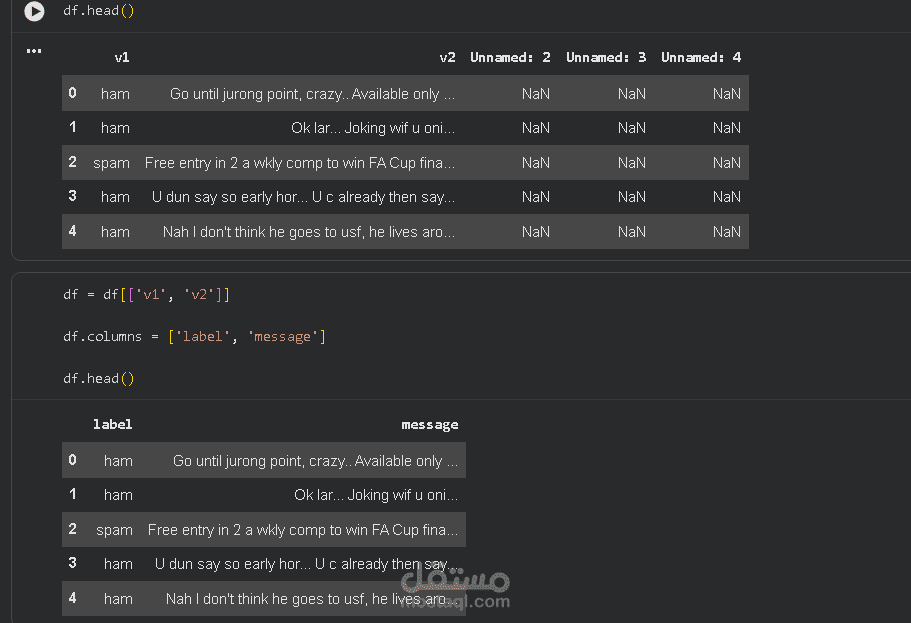The width and height of the screenshot is (911, 623).
Task: Click the 'spam' value in the label column
Action: [x=114, y=531]
